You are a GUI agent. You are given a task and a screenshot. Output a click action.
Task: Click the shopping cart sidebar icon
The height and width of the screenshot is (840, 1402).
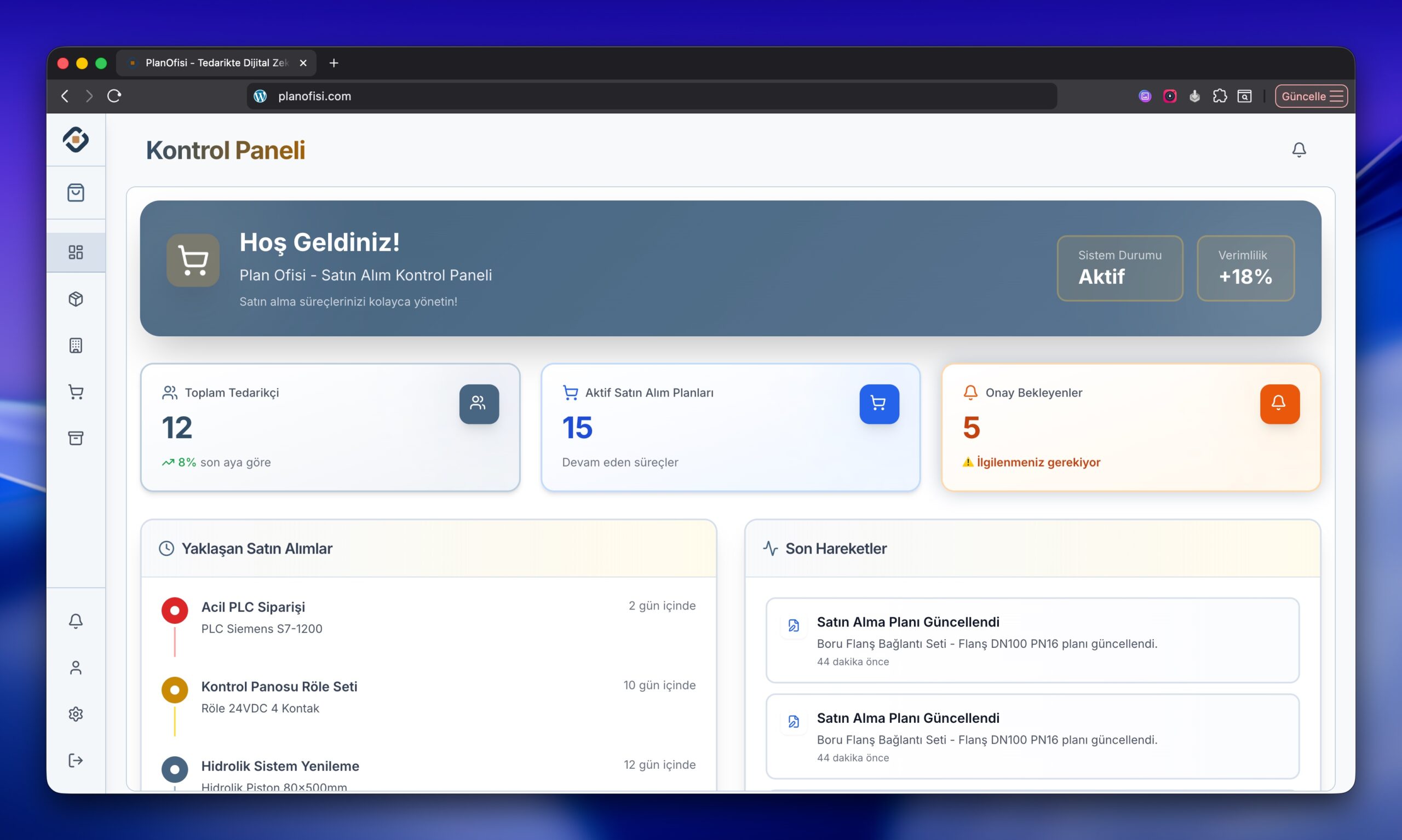76,392
